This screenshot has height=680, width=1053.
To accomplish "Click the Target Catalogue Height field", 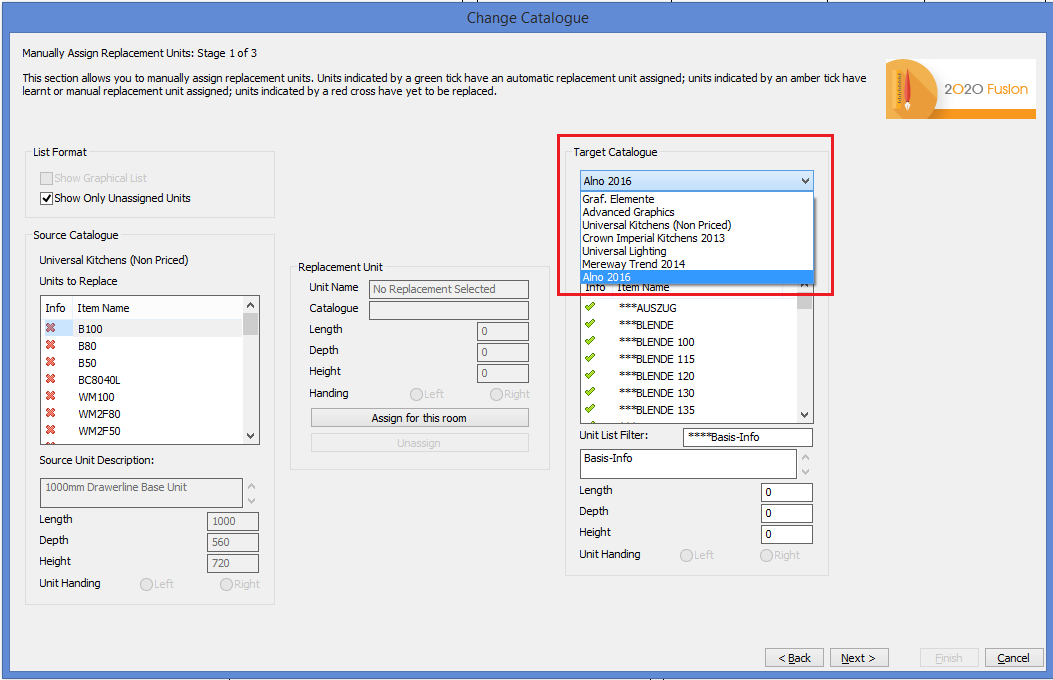I will click(786, 534).
